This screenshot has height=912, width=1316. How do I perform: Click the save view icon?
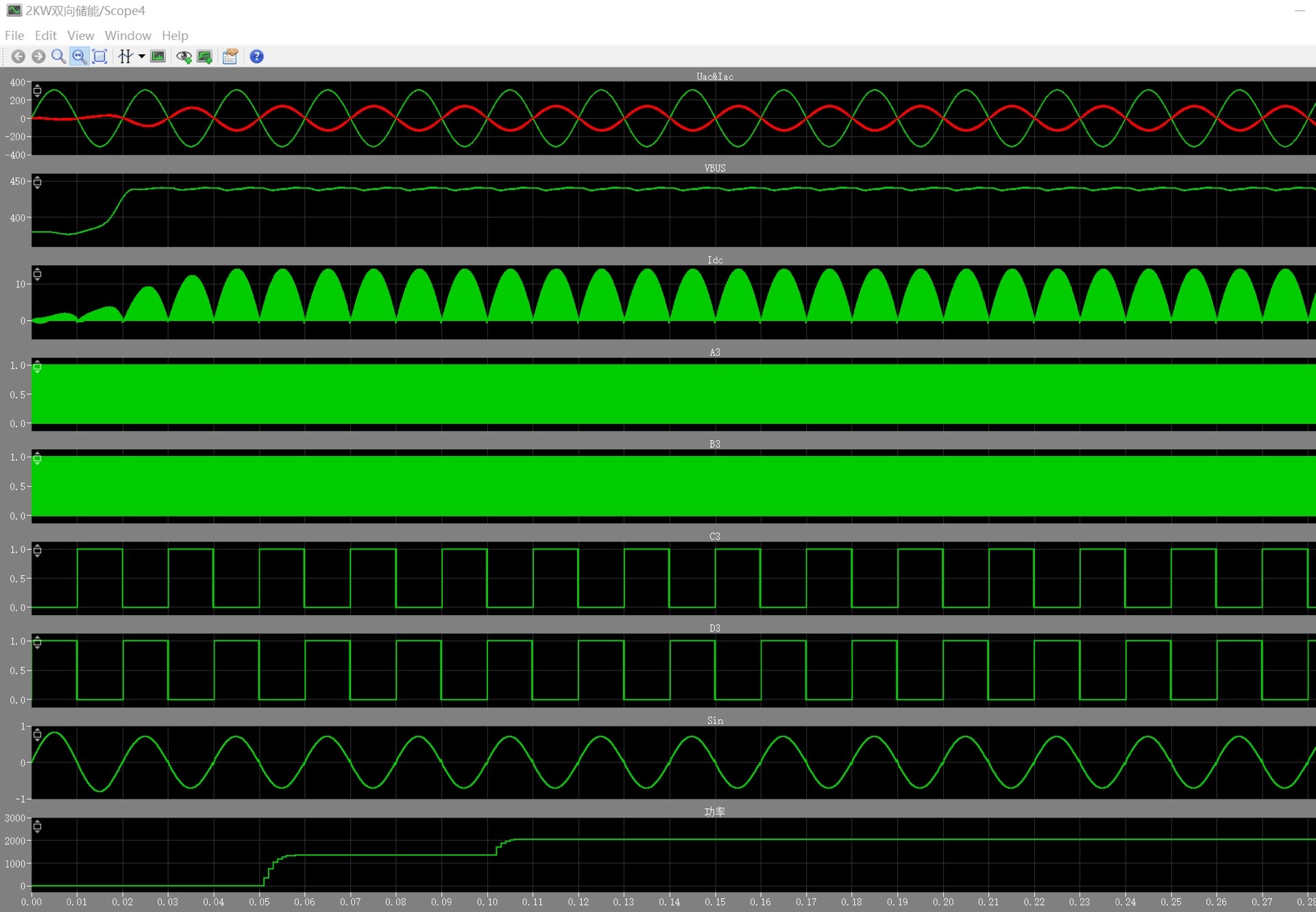point(204,57)
